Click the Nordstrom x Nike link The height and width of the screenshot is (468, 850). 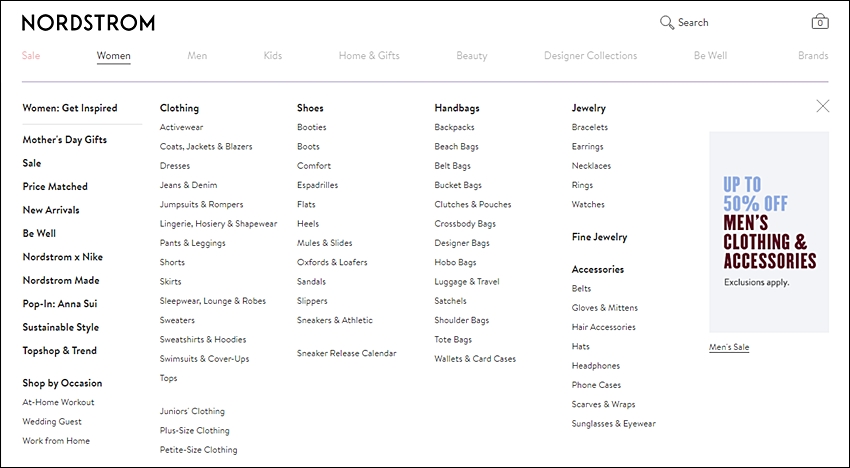point(62,257)
